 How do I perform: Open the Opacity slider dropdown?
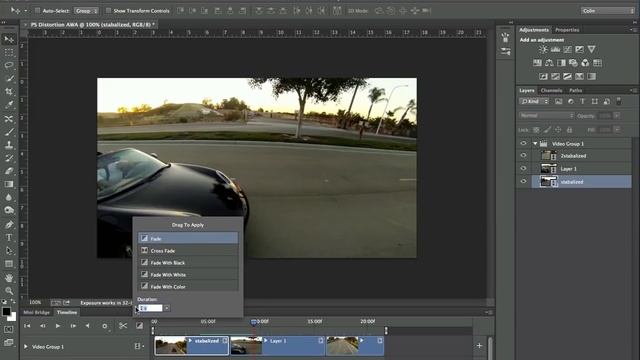(617, 116)
